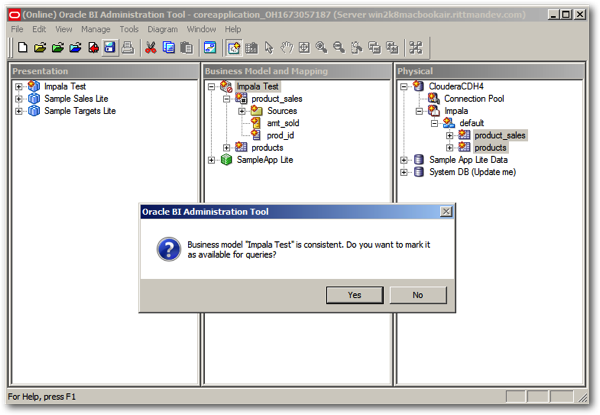Screen dimensions: 600x415
Task: Click the green SampleApp Lite cube icon
Action: pos(227,160)
